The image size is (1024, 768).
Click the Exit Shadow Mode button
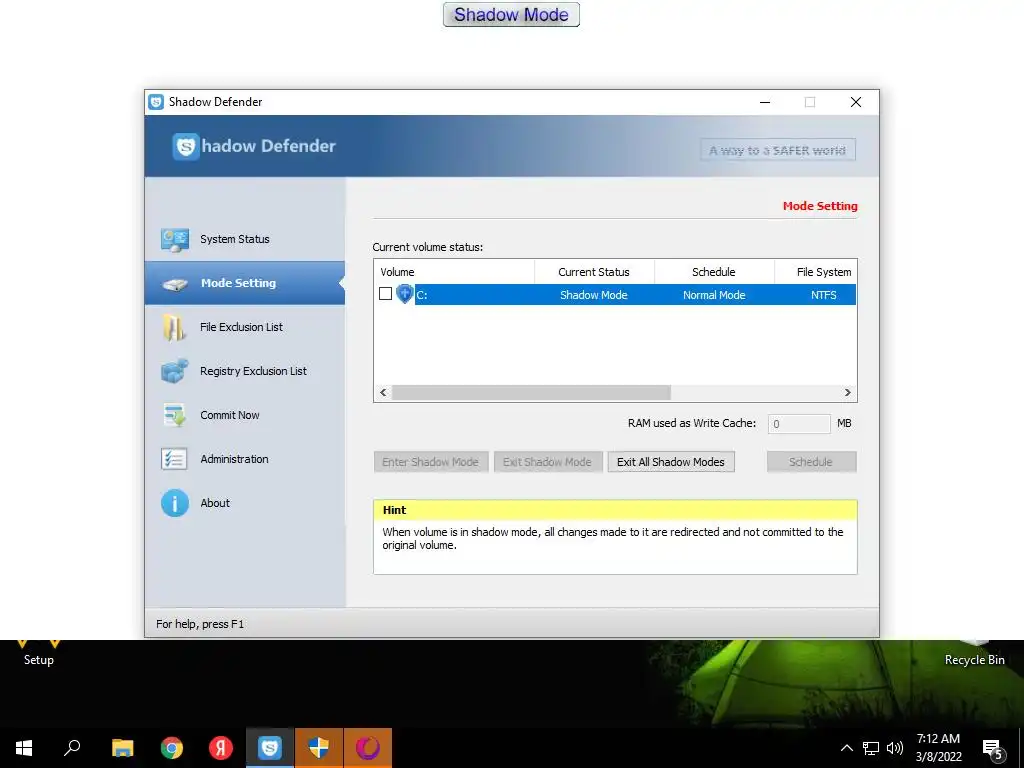click(x=547, y=462)
